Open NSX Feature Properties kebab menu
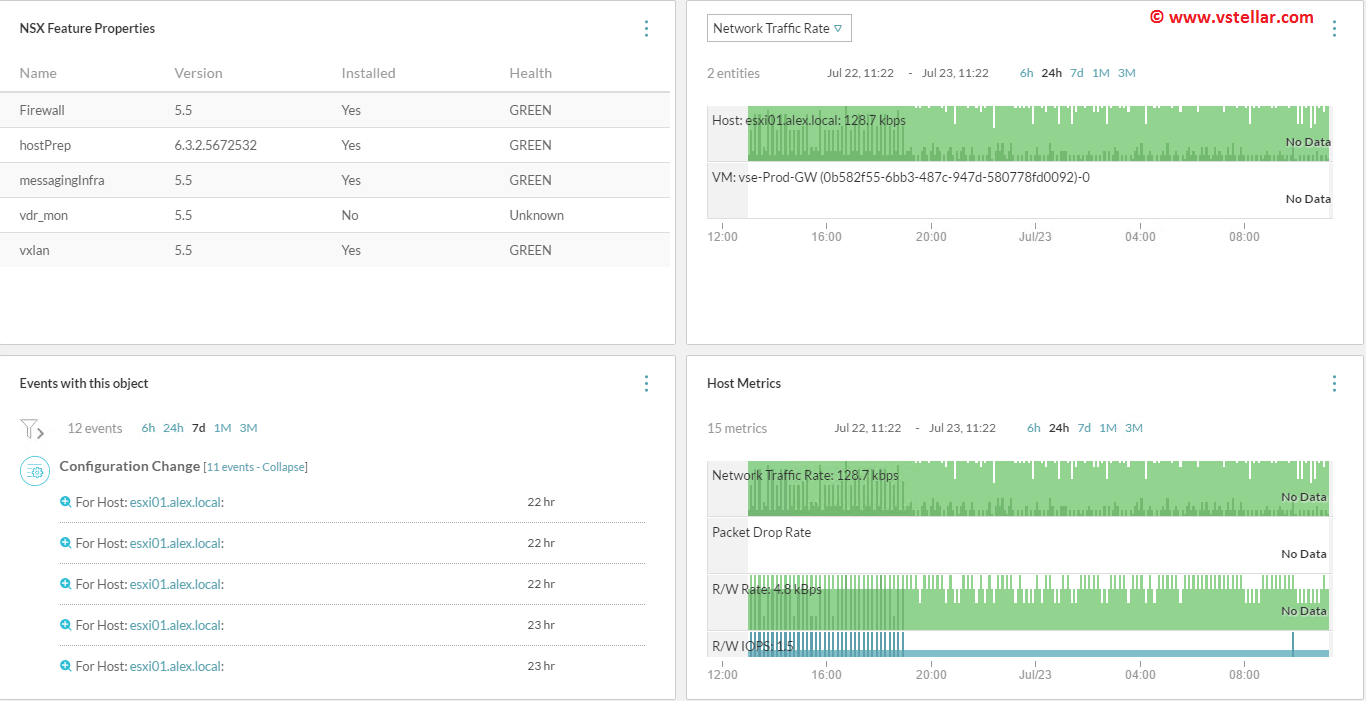1366x701 pixels. (646, 28)
